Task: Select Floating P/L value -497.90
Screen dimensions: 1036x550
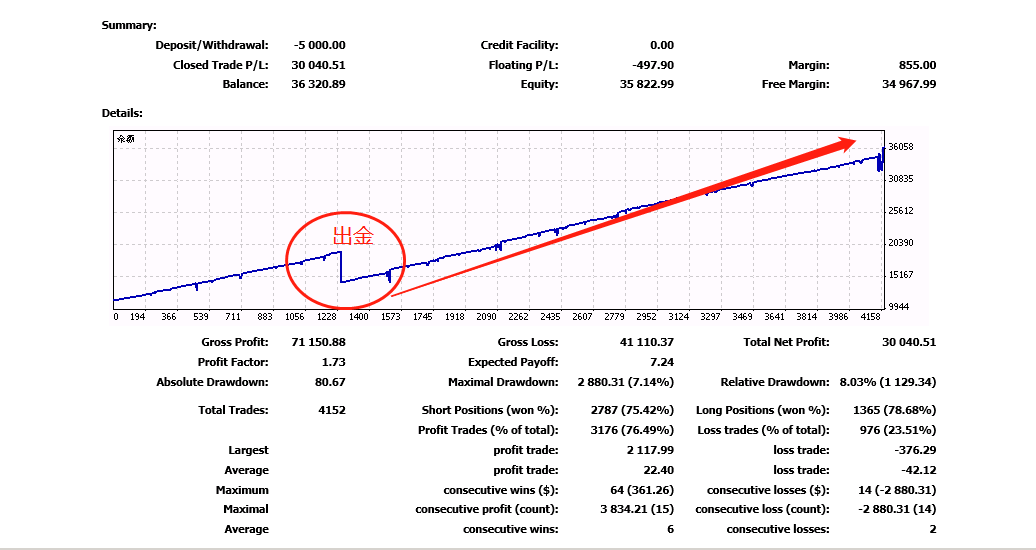Action: tap(654, 65)
